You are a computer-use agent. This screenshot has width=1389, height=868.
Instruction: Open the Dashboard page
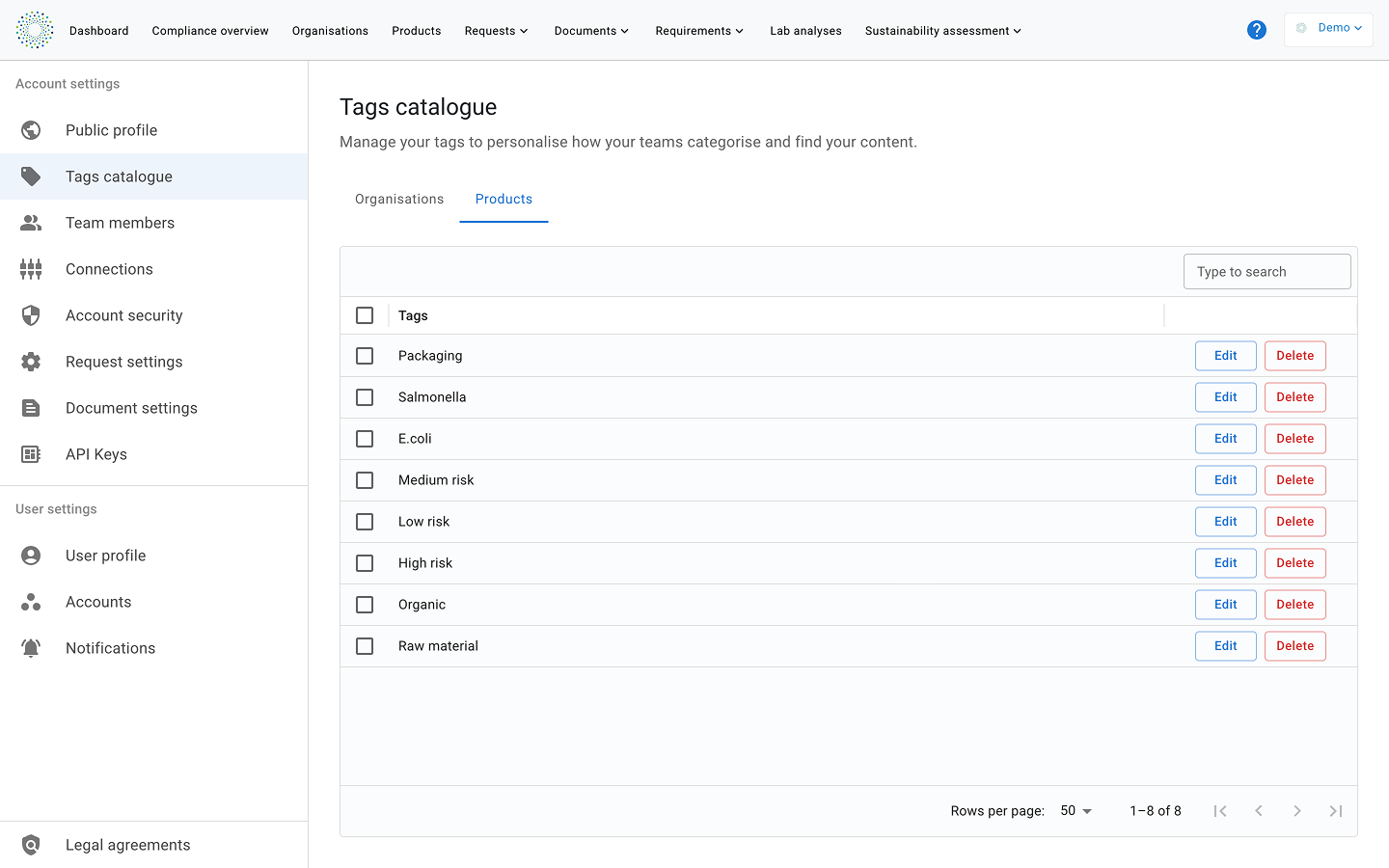[99, 31]
